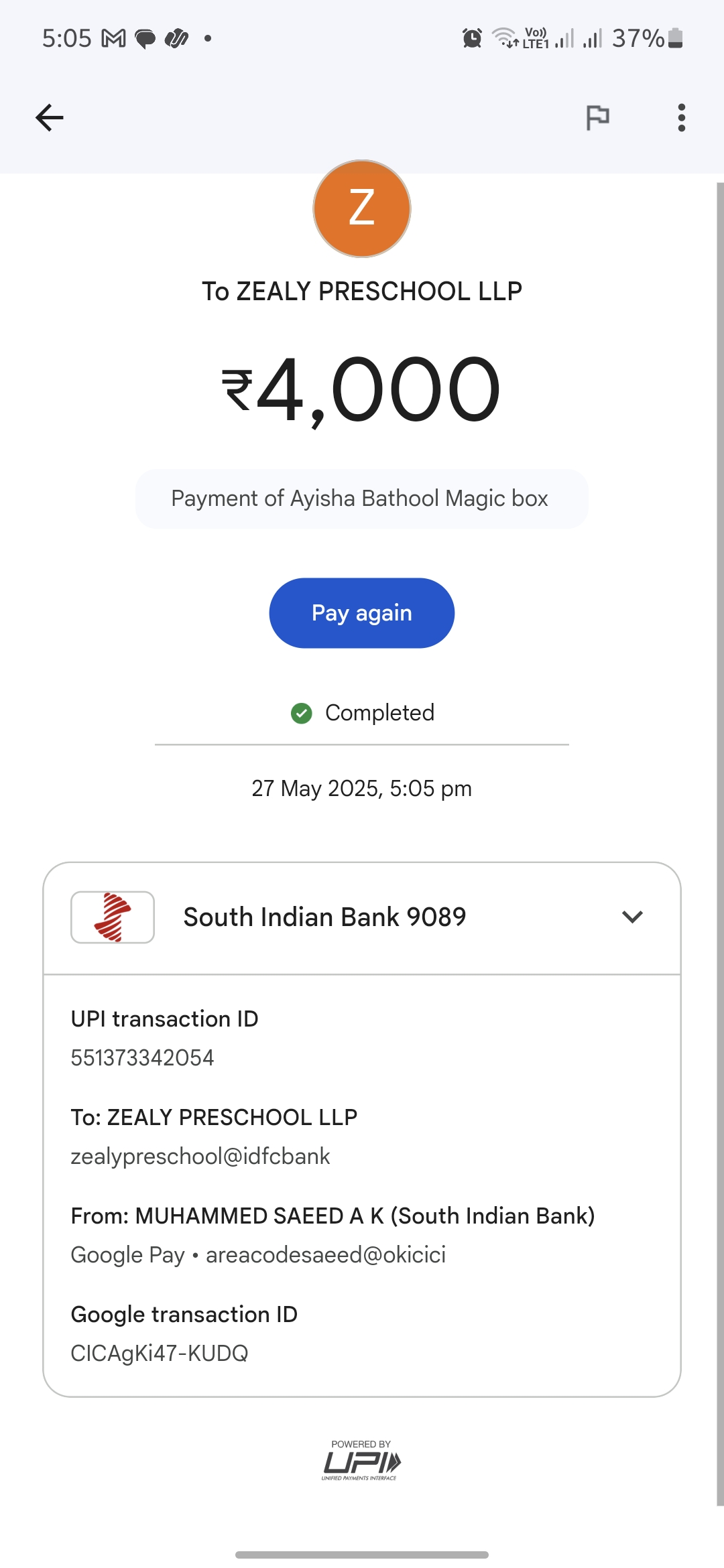
Task: Tap the bottom home gesture bar
Action: tap(362, 1554)
